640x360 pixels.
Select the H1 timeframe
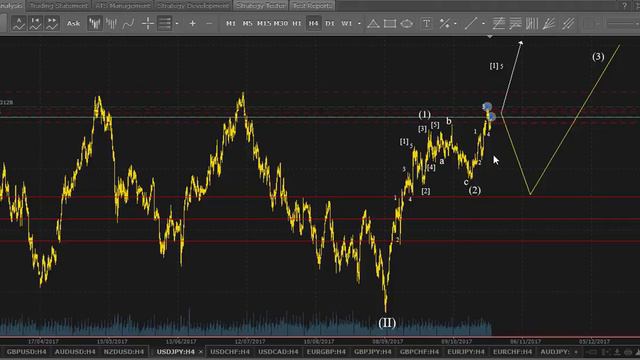[x=297, y=24]
